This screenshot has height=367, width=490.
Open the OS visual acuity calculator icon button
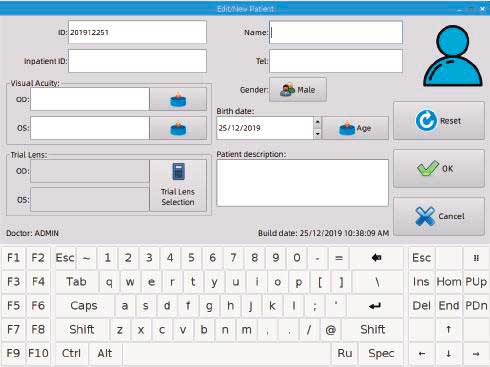pos(178,128)
